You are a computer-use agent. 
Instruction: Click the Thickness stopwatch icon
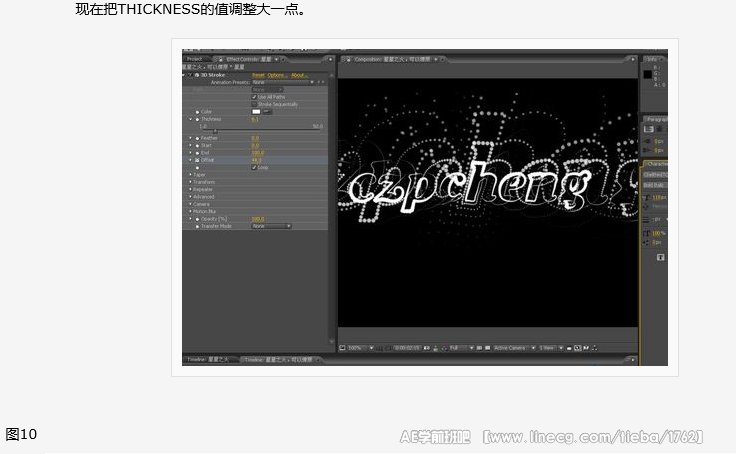coord(197,118)
